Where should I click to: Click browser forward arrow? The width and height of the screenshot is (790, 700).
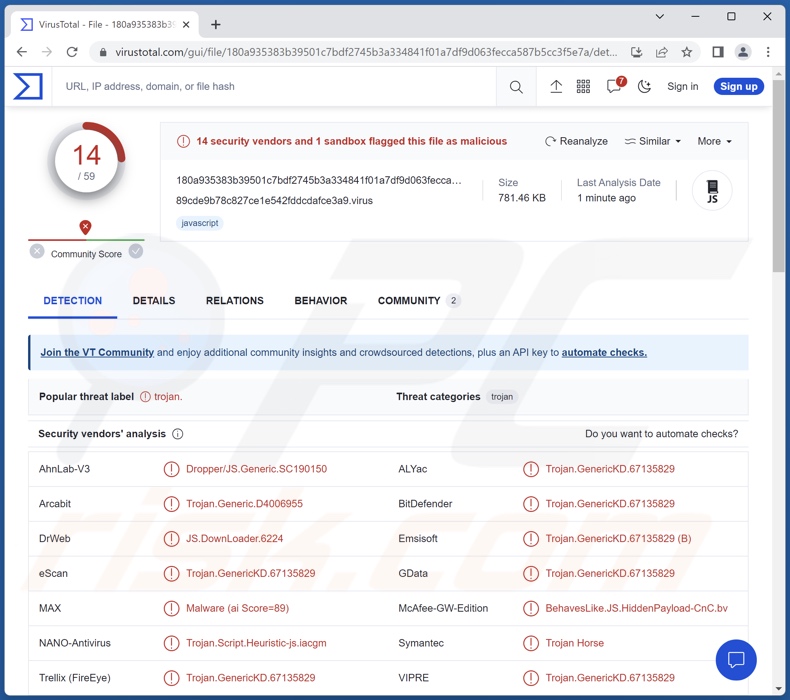[47, 52]
